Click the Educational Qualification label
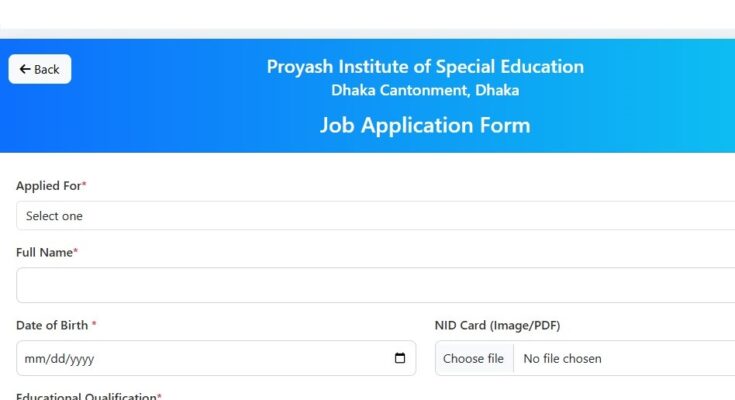The height and width of the screenshot is (400, 735). click(x=87, y=396)
